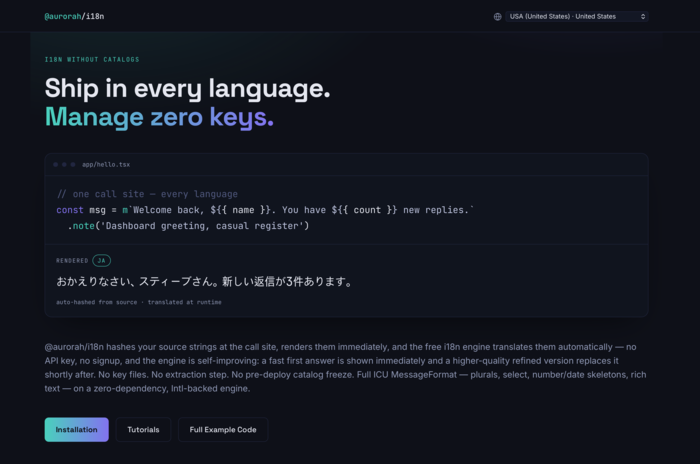
Task: Click the 'Manage zero keys.' heading
Action: point(159,117)
